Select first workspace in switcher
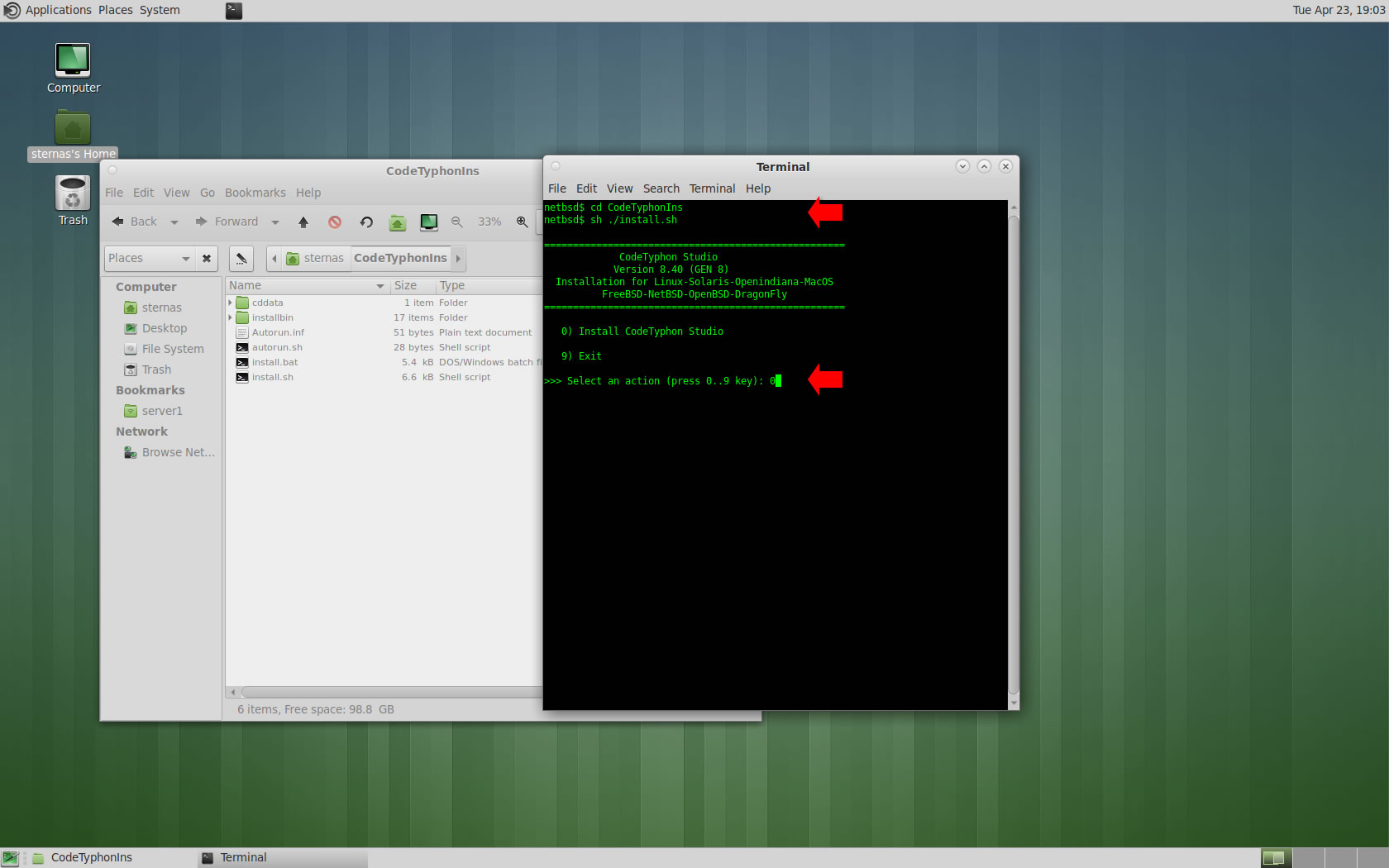The image size is (1389, 868). coord(1276,858)
